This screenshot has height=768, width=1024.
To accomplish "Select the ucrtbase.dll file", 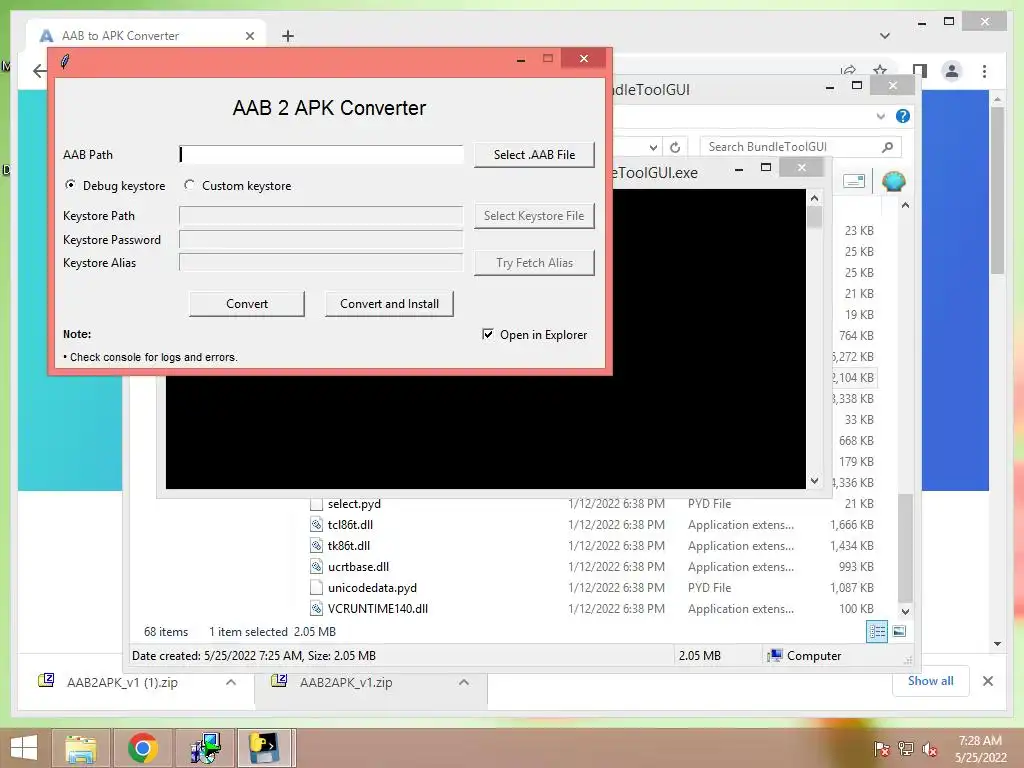I will 358,566.
